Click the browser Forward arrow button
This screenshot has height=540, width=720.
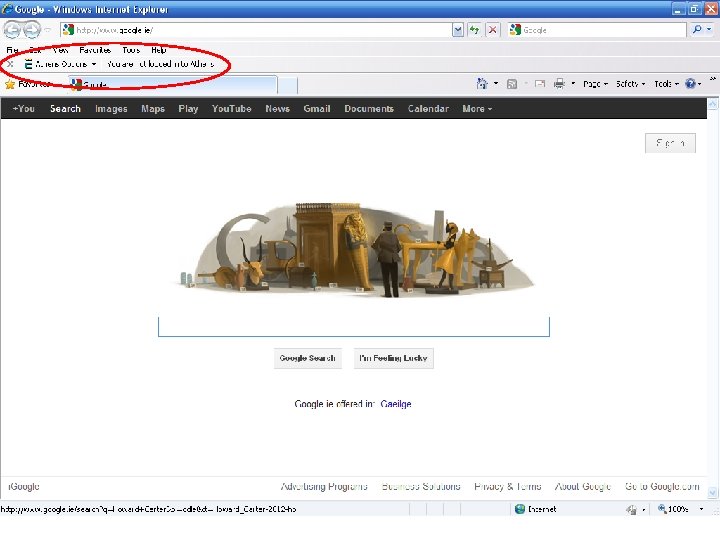click(x=32, y=30)
